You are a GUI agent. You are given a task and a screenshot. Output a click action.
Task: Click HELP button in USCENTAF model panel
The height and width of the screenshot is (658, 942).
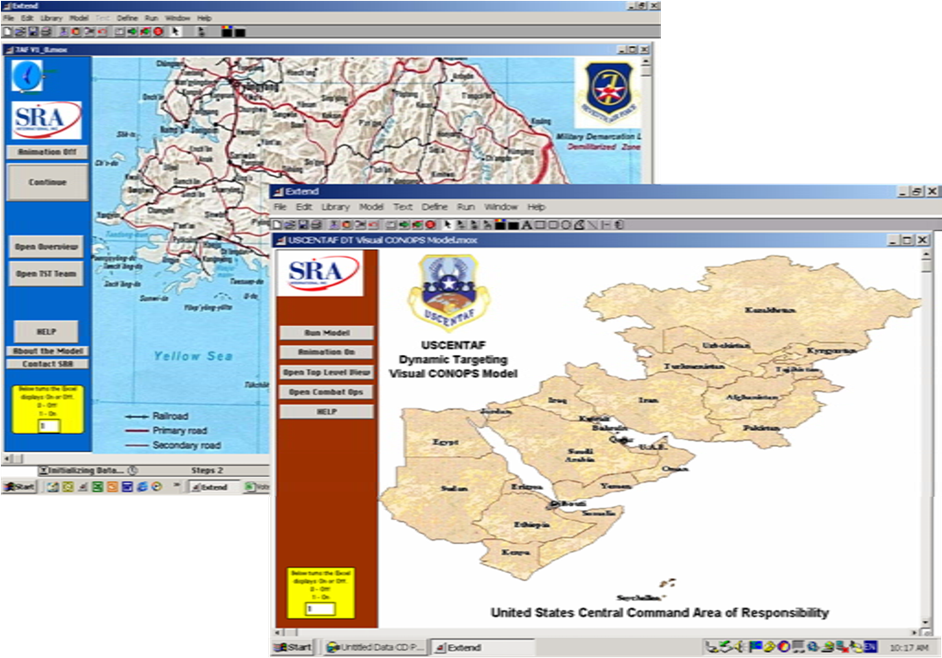[x=326, y=412]
